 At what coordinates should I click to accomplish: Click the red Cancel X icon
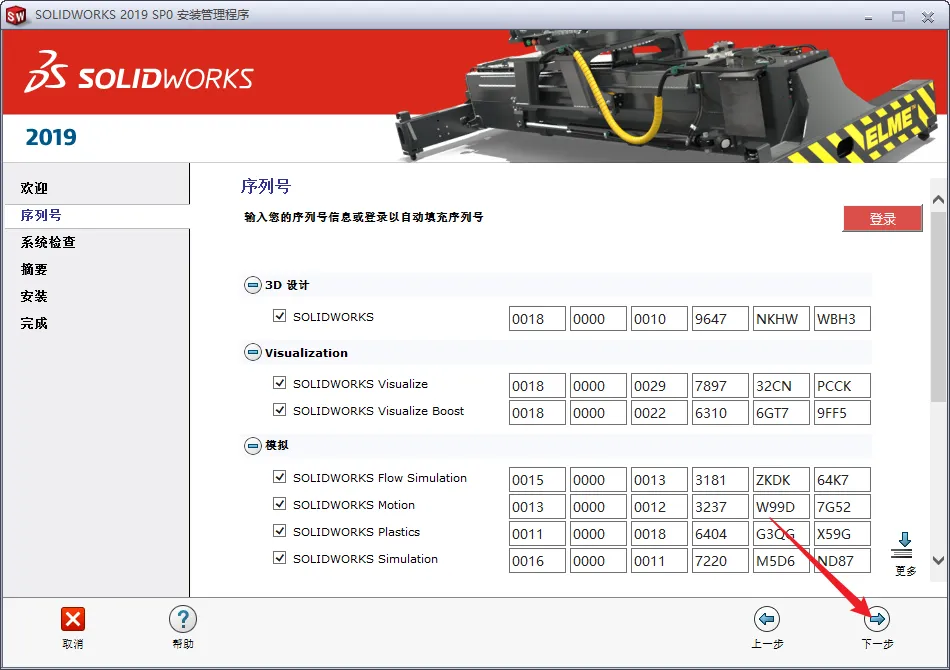click(73, 619)
